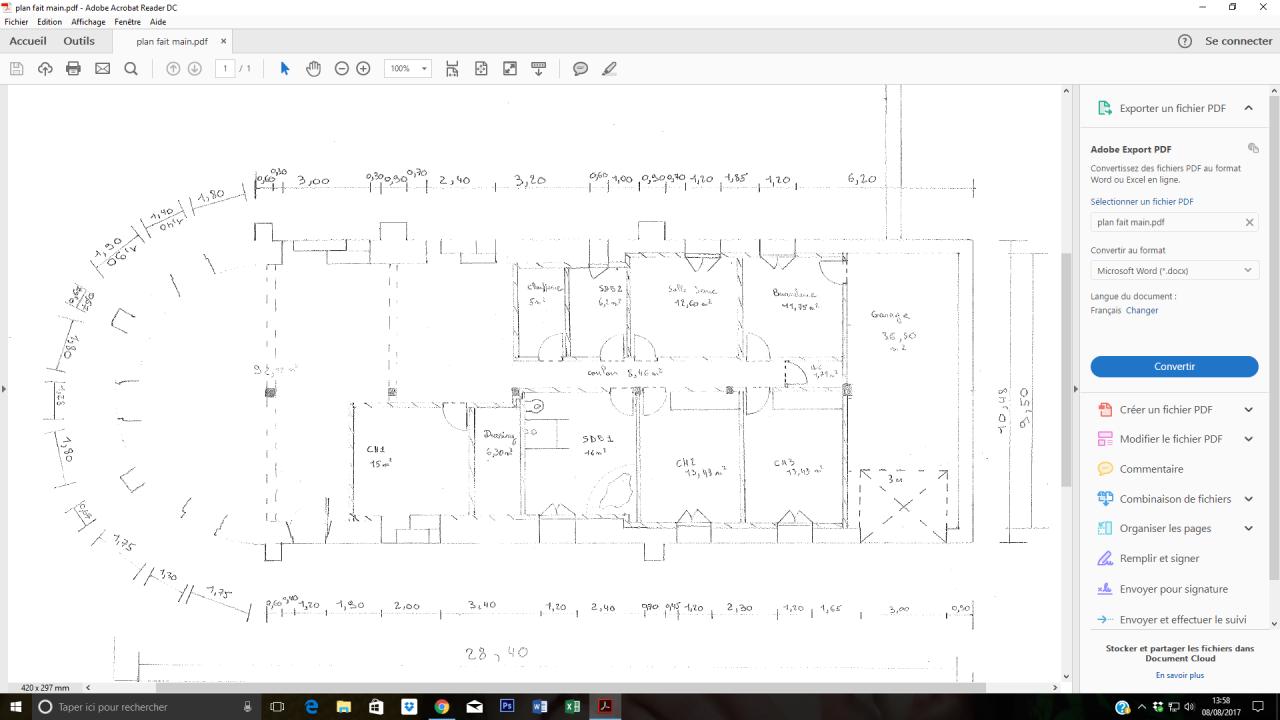The image size is (1280, 720).
Task: Open Chrome from the taskbar
Action: (442, 706)
